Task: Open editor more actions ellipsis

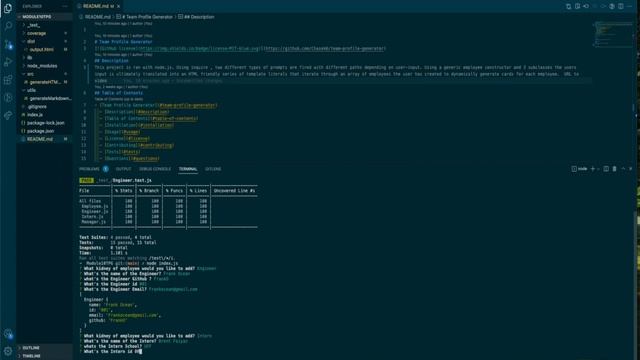Action: (630, 7)
